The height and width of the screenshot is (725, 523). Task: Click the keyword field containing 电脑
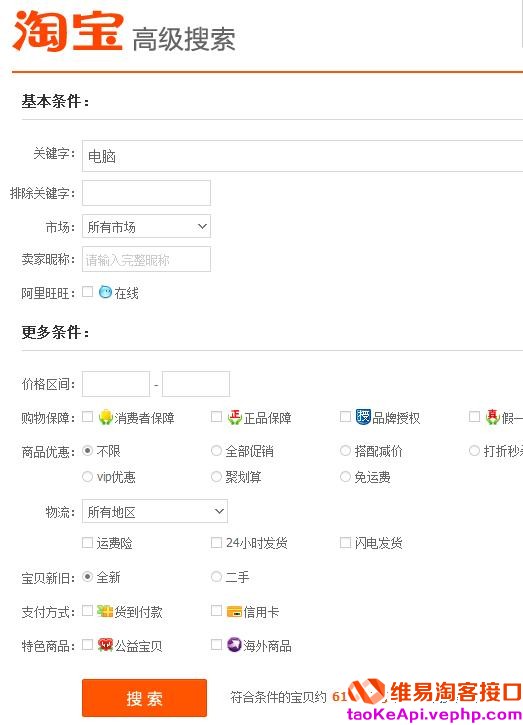[x=302, y=156]
